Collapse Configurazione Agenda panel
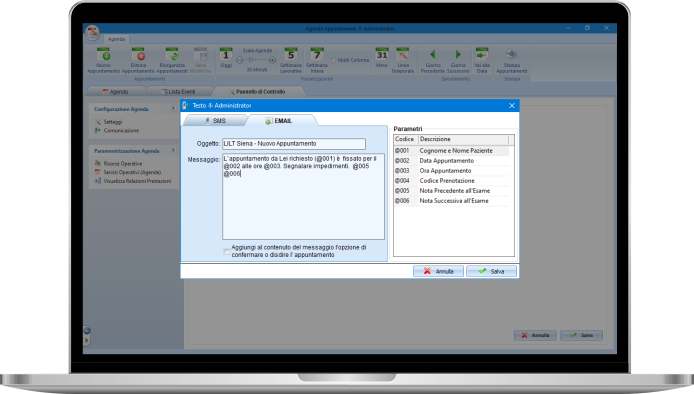The width and height of the screenshot is (694, 394). click(x=173, y=108)
